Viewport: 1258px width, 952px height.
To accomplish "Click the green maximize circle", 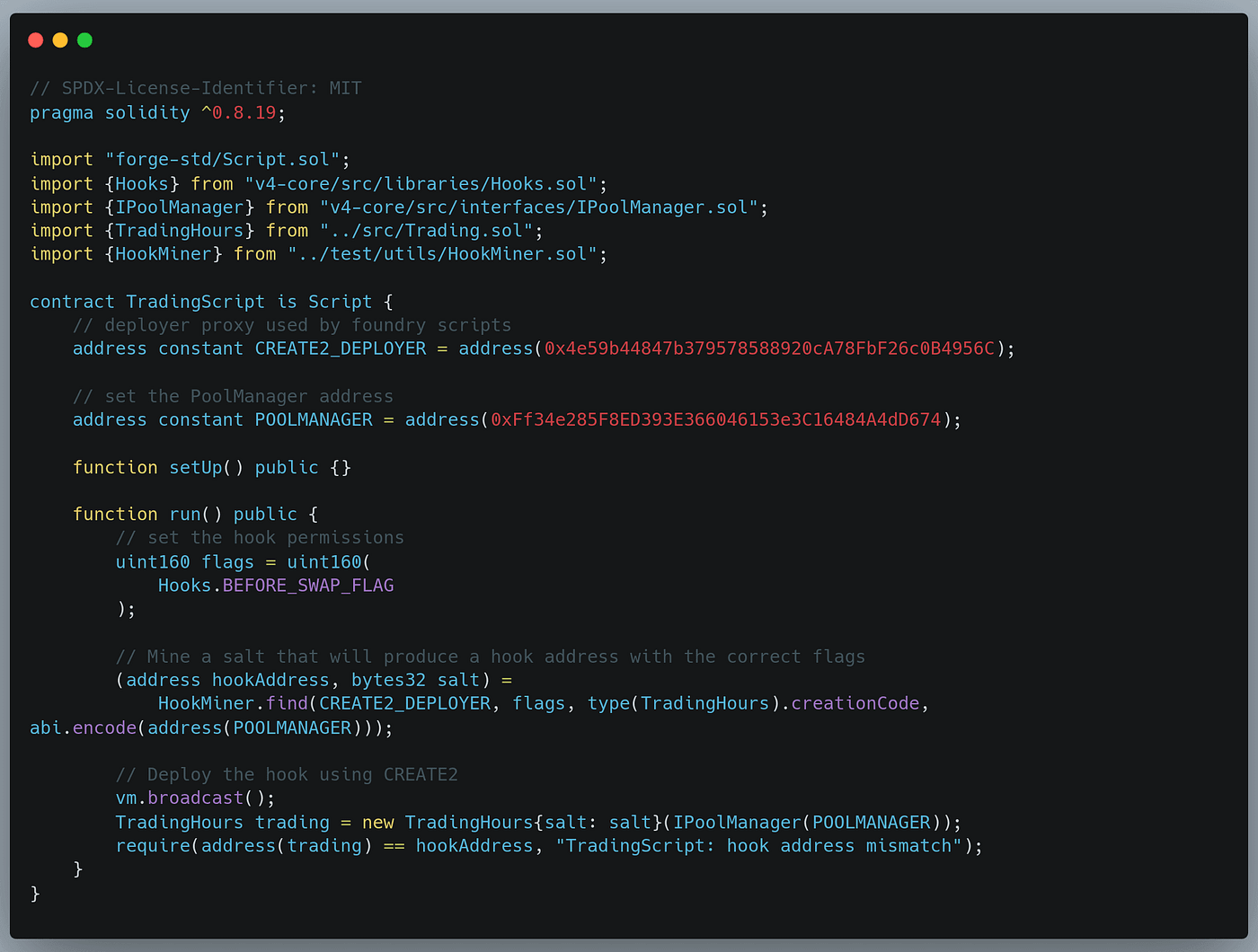I will point(84,40).
